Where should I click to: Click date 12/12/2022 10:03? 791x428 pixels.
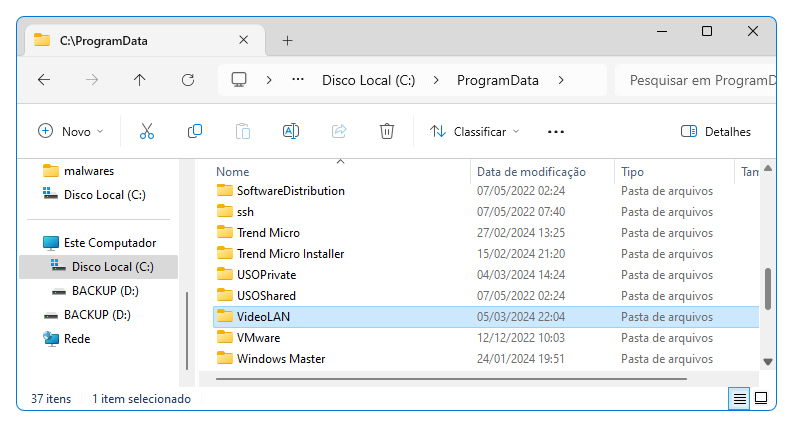tap(521, 338)
